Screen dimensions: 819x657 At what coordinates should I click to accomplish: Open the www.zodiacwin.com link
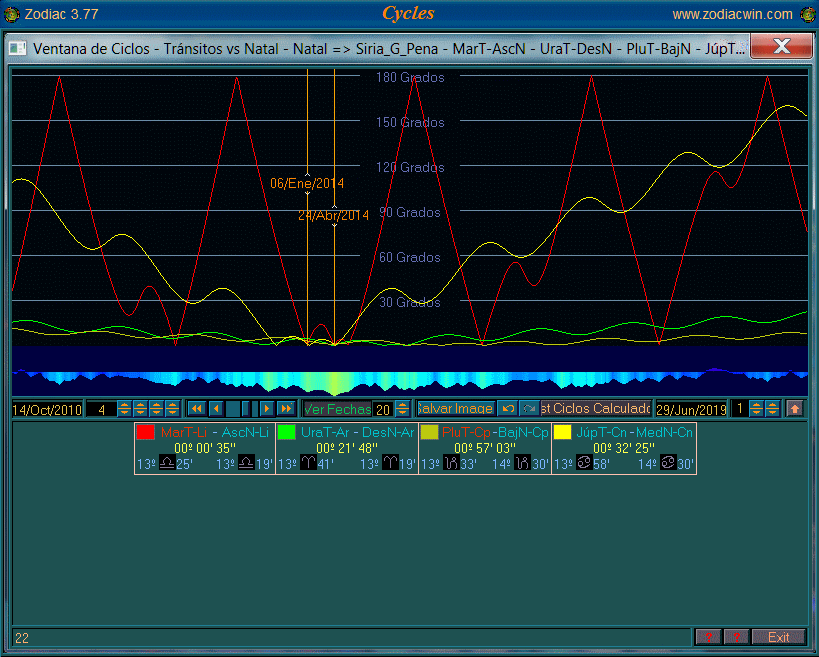point(732,14)
